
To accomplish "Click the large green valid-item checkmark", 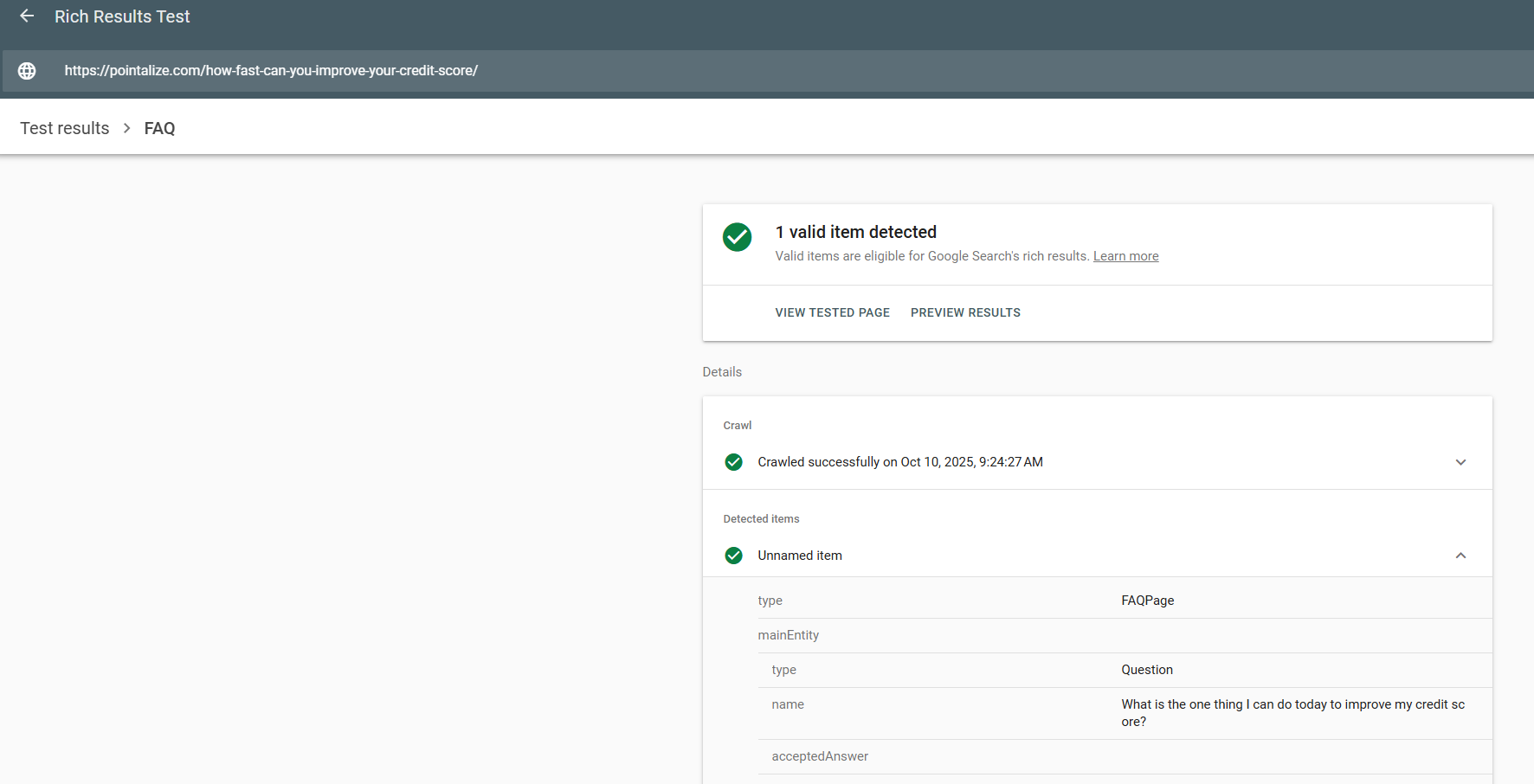I will [737, 237].
